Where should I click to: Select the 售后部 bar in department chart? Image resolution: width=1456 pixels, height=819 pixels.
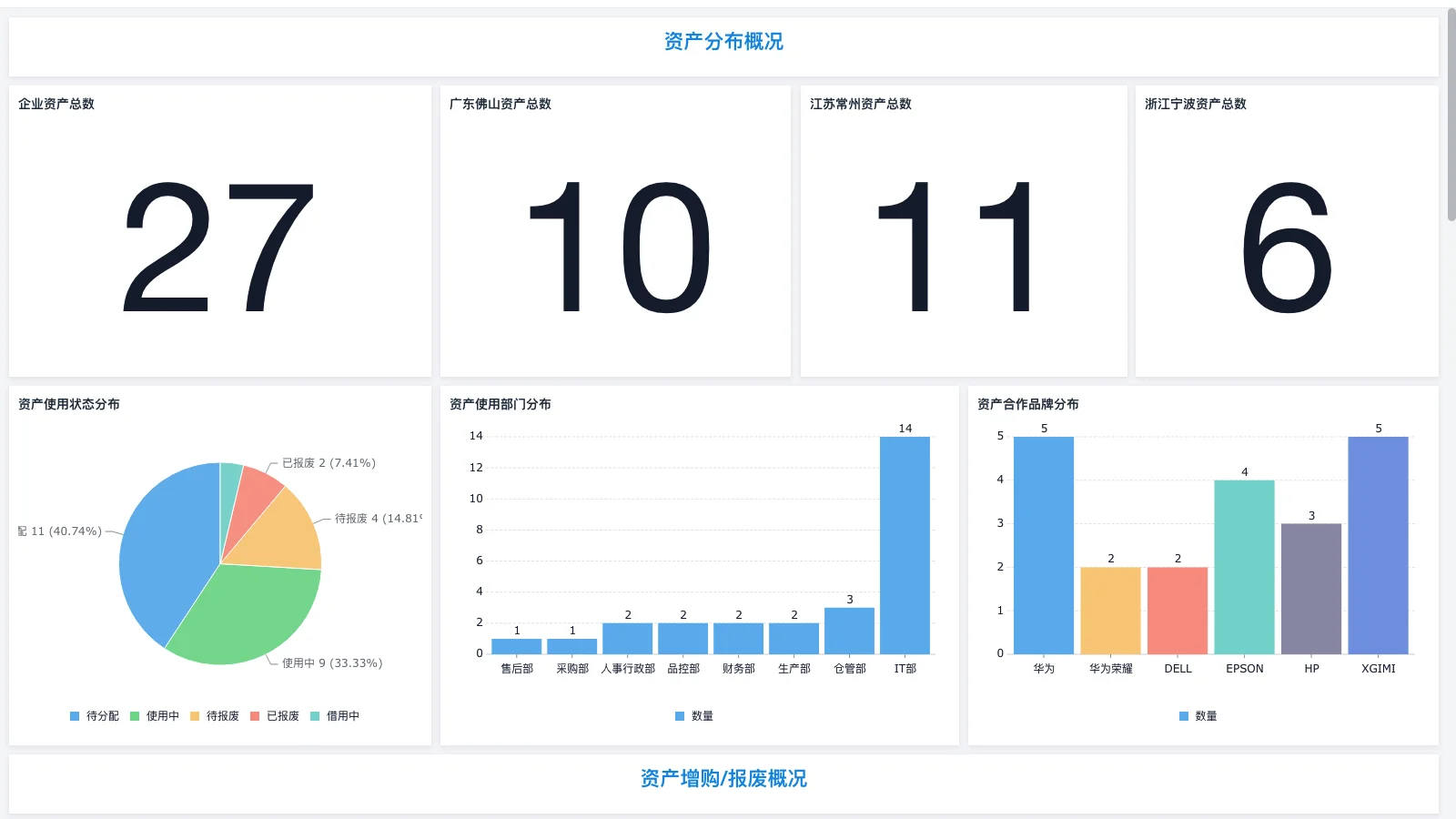(516, 646)
